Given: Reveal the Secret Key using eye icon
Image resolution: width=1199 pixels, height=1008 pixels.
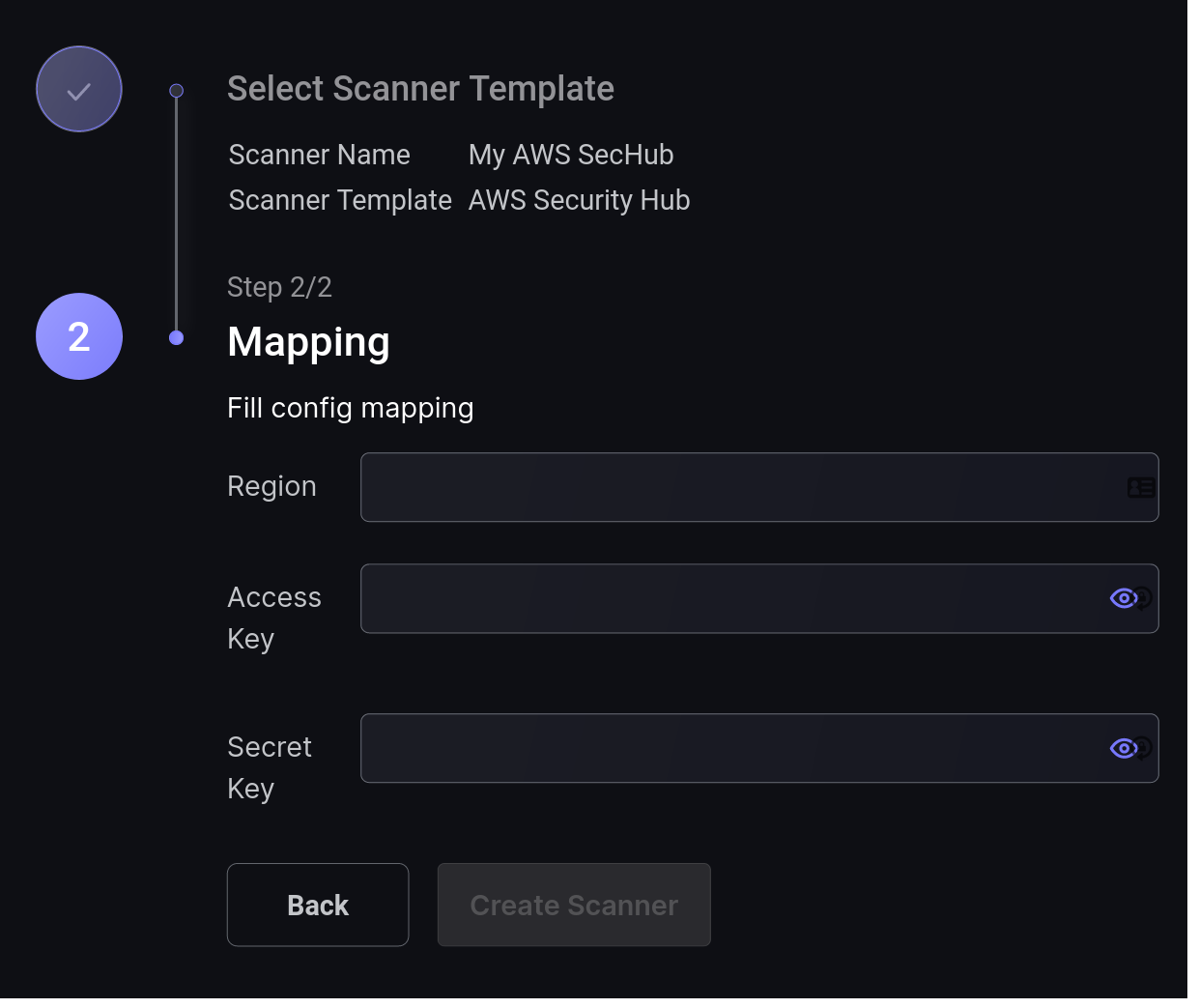Looking at the screenshot, I should 1122,748.
